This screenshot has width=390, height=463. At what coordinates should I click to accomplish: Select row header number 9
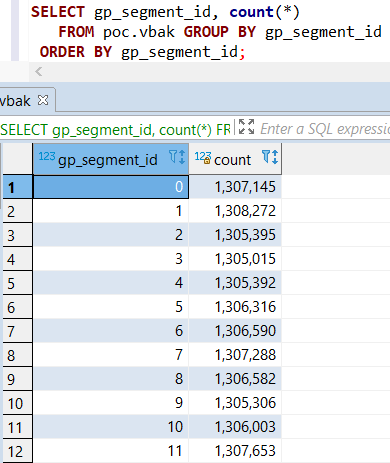17,379
